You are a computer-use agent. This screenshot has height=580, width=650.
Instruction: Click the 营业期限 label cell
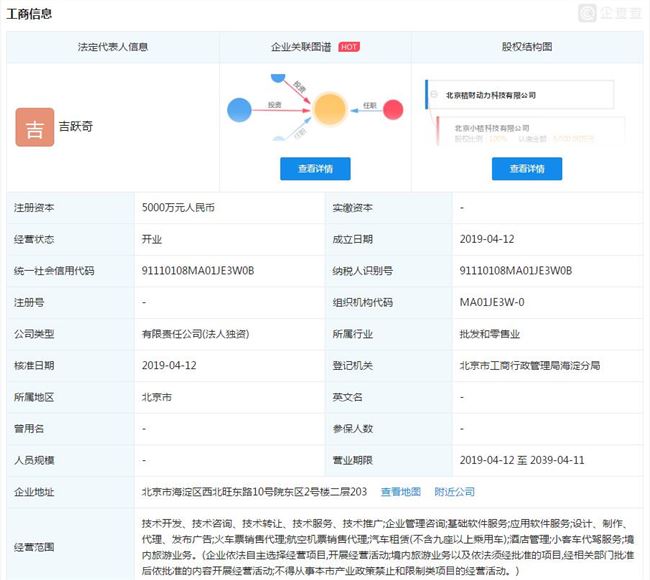(x=389, y=460)
